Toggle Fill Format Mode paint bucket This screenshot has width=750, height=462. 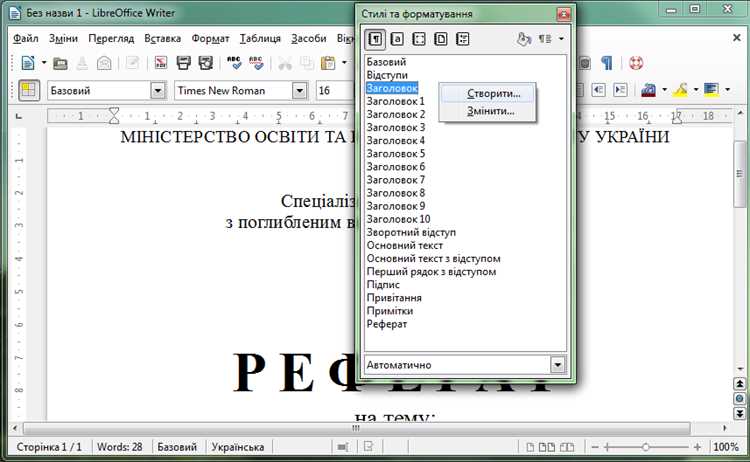(x=524, y=39)
